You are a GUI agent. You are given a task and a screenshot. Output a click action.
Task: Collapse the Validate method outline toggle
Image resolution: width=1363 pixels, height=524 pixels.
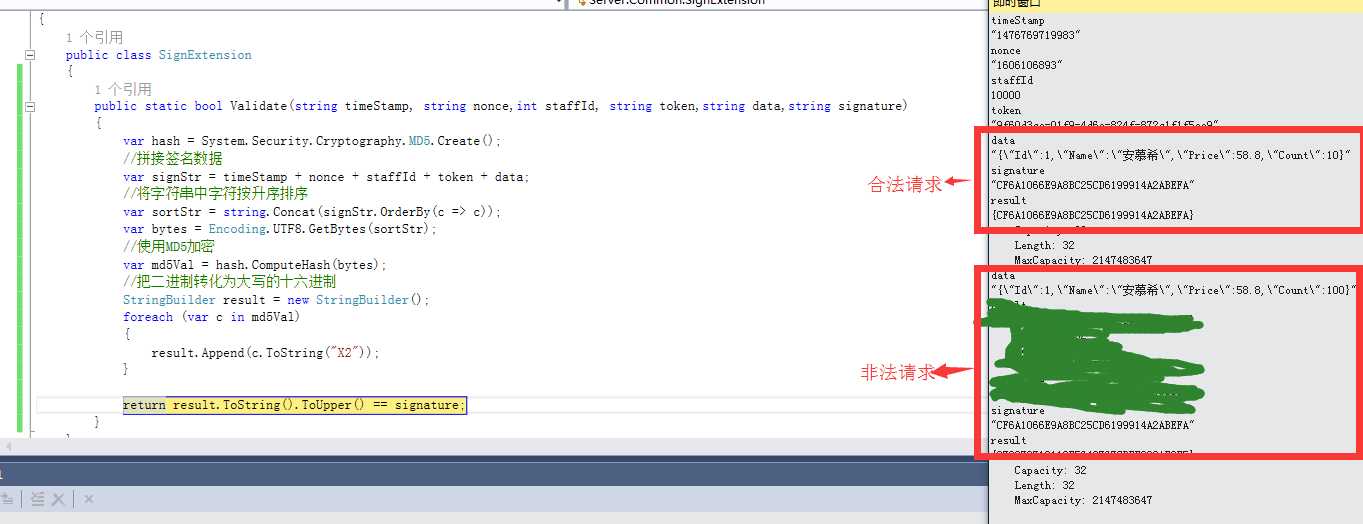[29, 106]
